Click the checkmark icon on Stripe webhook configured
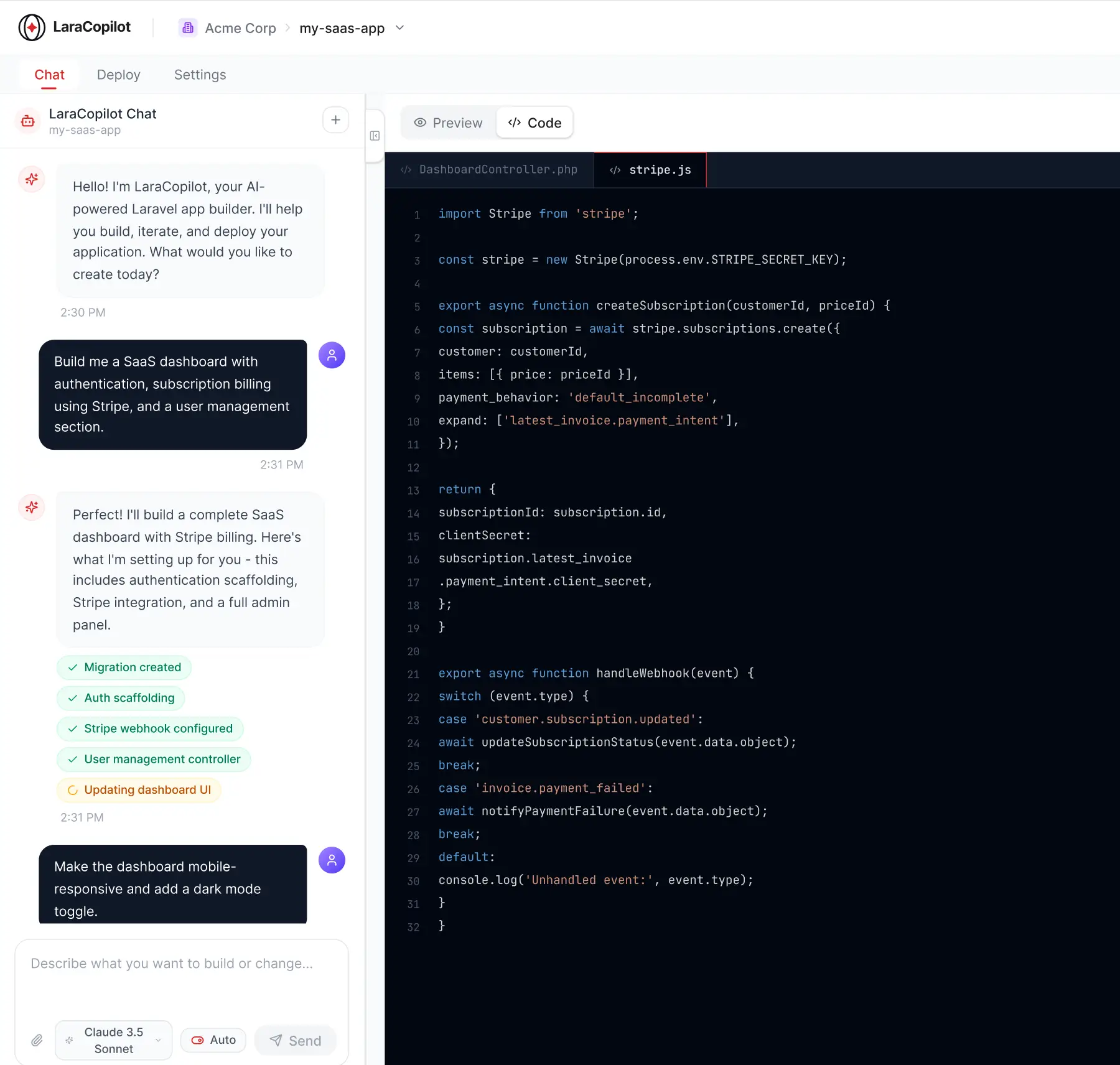Screen dimensions: 1120x1065 coord(73,728)
